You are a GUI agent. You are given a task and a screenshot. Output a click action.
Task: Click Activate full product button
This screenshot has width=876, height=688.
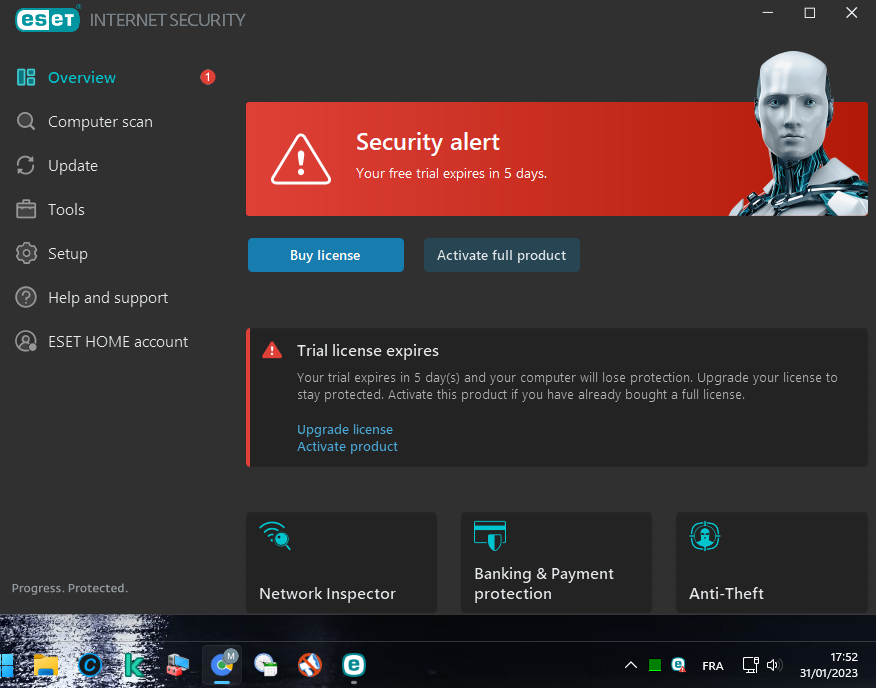pos(502,255)
